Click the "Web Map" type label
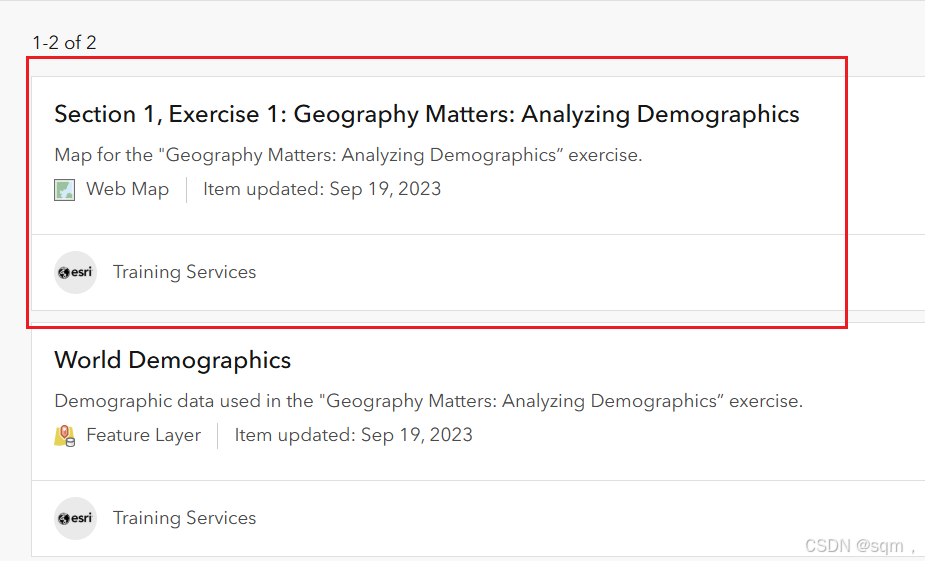The image size is (925, 561). click(127, 189)
